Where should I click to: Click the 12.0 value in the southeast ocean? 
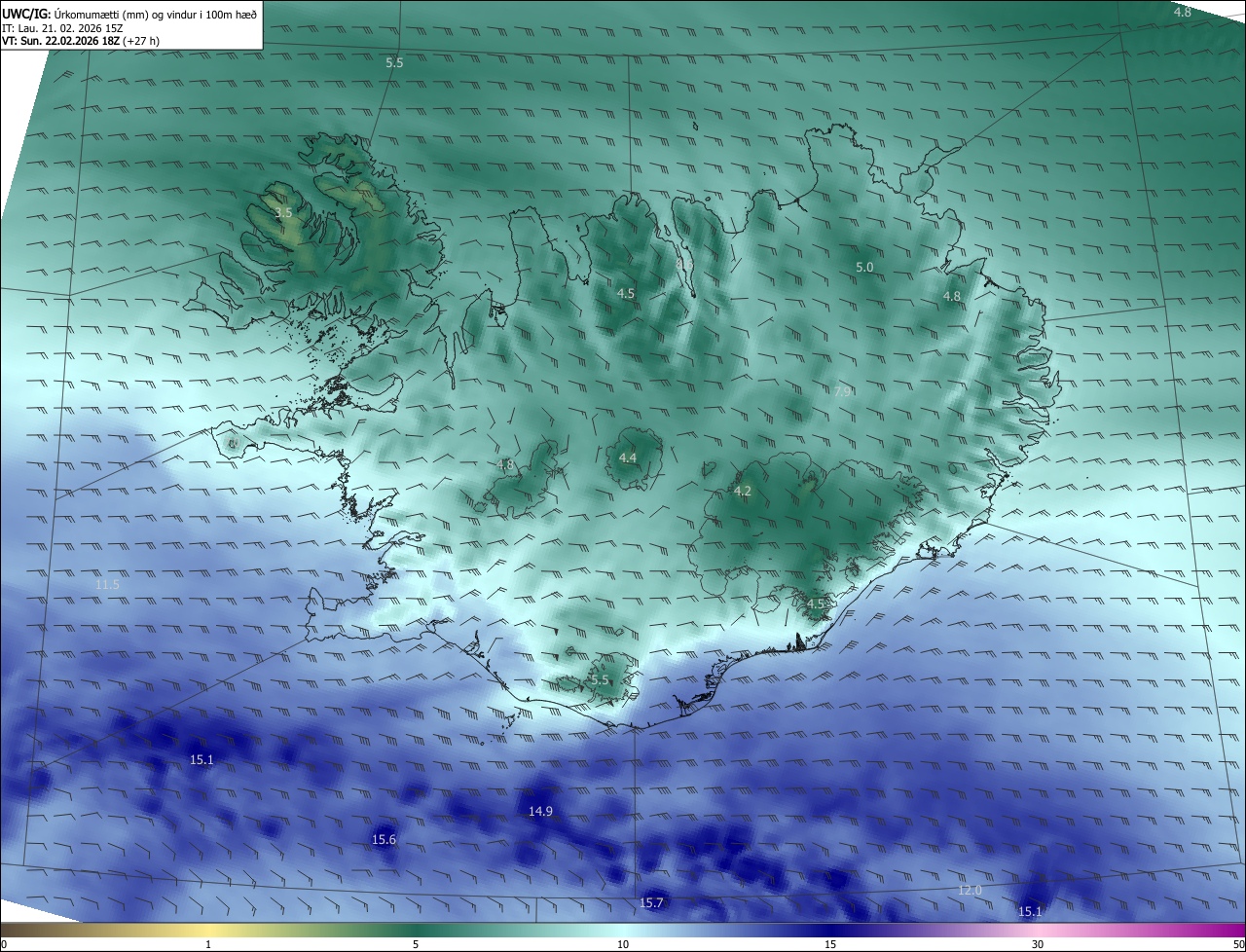971,891
